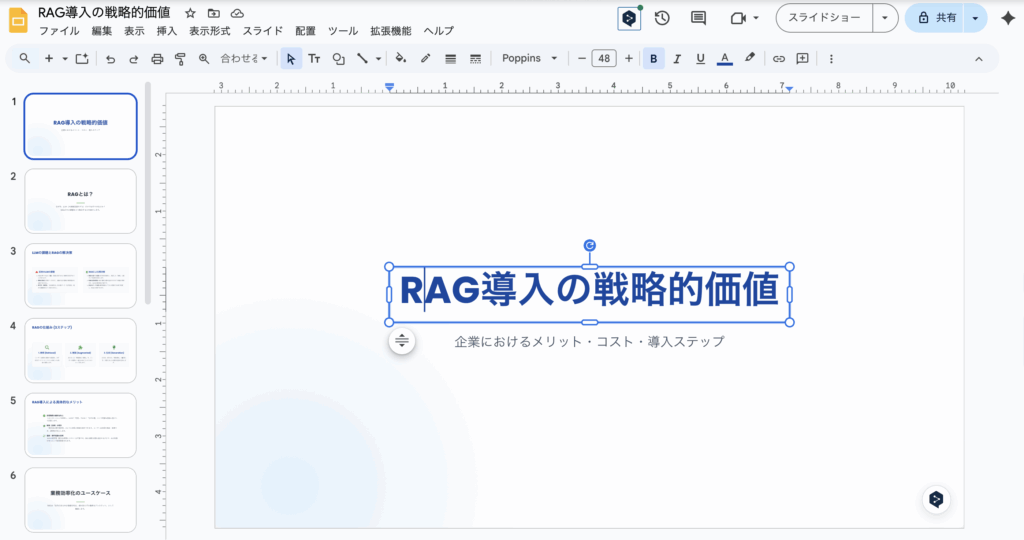The width and height of the screenshot is (1024, 540).
Task: Toggle Underline formatting
Action: (700, 59)
